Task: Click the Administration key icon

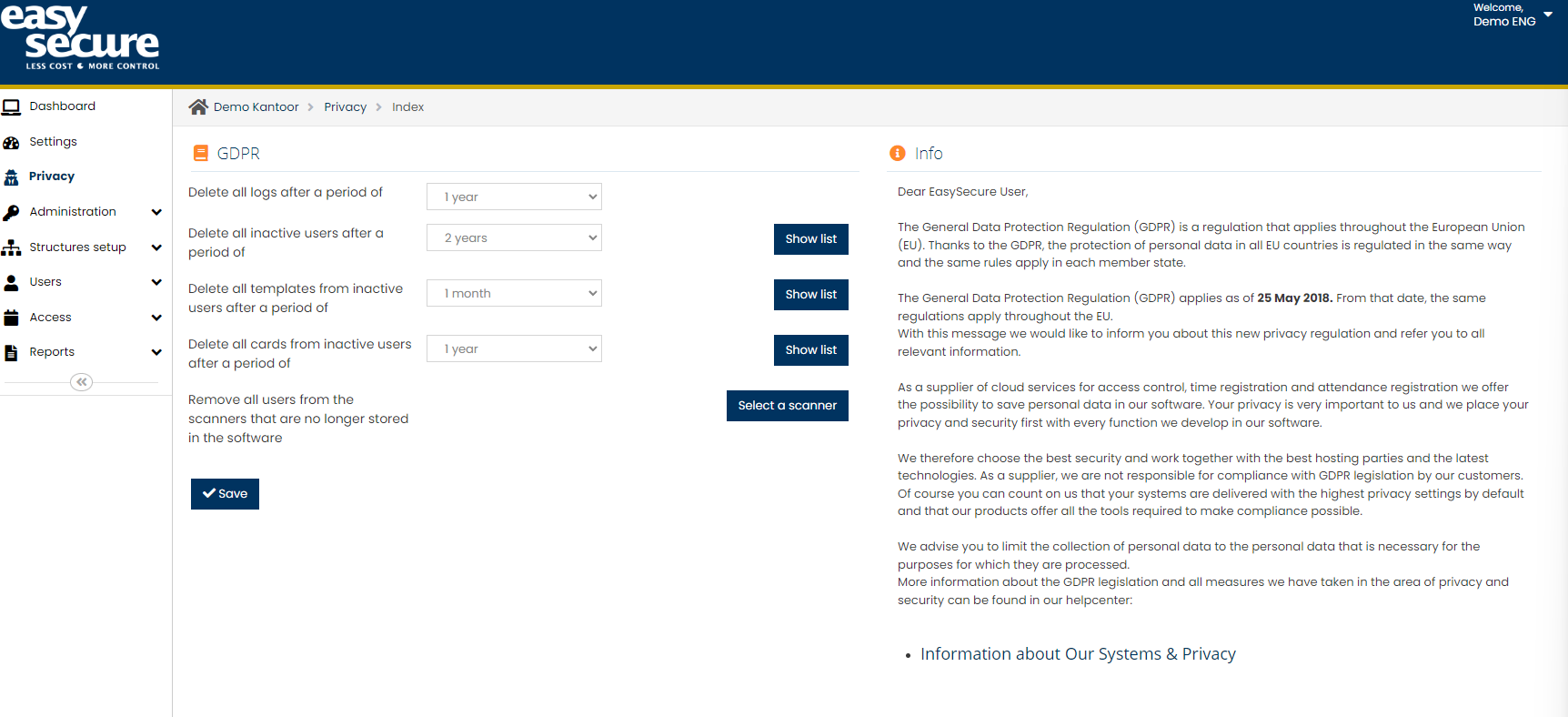Action: tap(11, 213)
